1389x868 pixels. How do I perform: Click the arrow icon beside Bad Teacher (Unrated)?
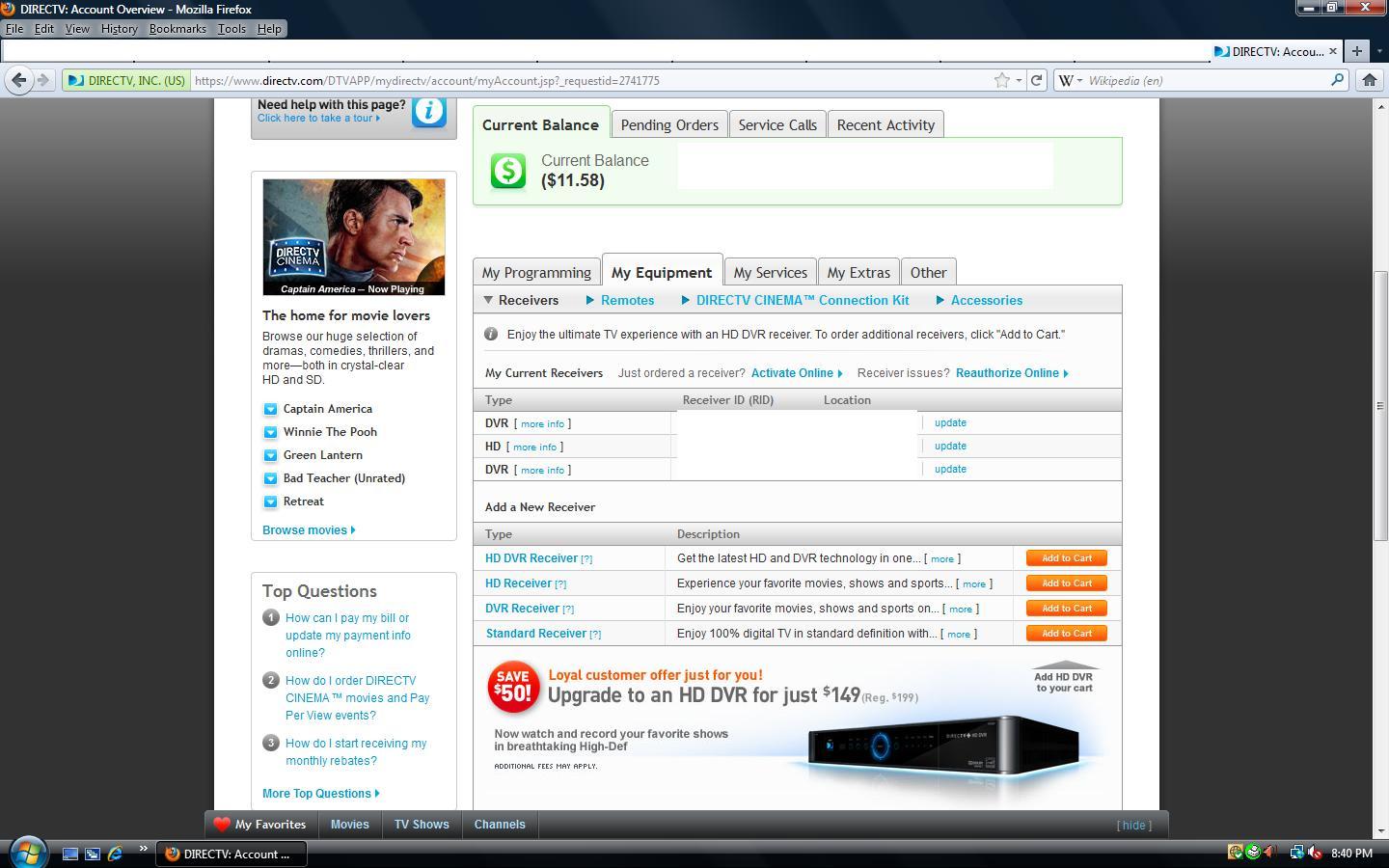point(270,478)
